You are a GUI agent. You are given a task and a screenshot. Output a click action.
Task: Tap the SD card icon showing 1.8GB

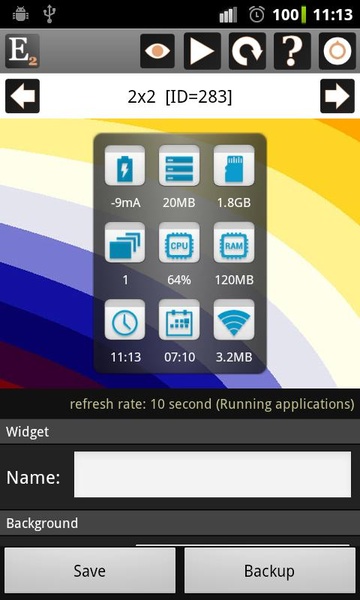click(x=234, y=165)
